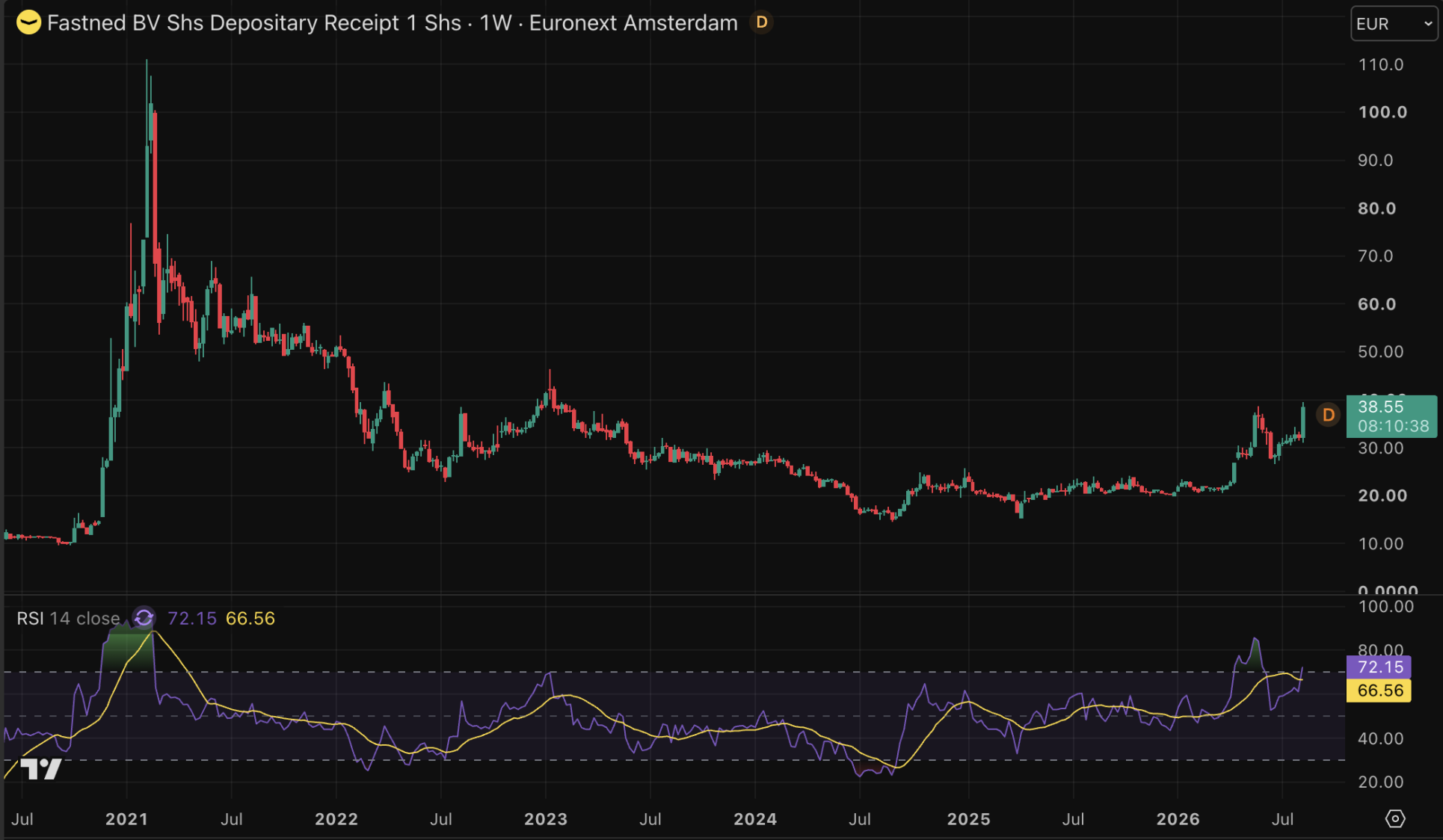Click the 60.0 label on the price scale
Viewport: 1443px width, 840px height.
point(1376,304)
